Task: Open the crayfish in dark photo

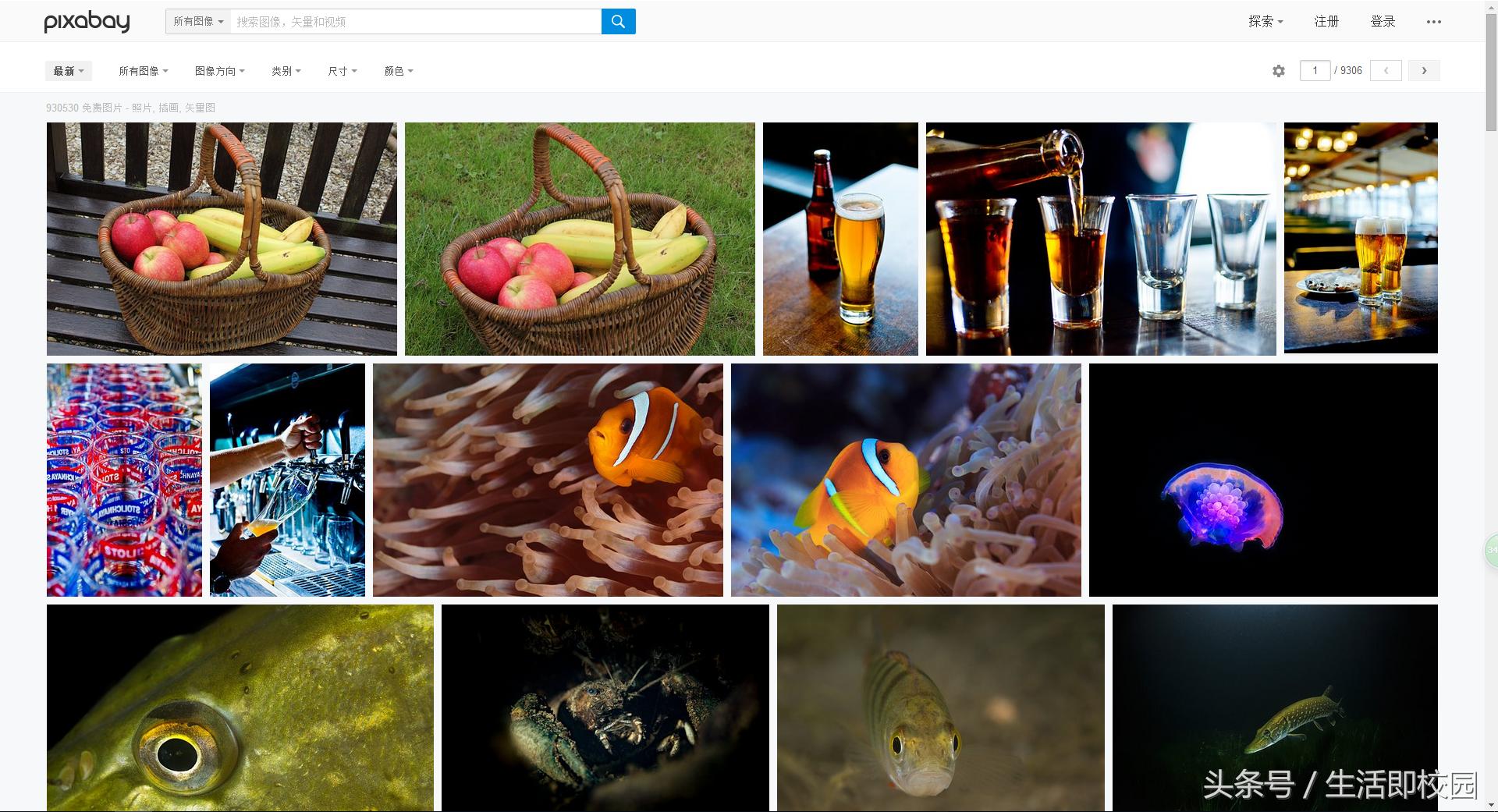Action: pos(605,707)
